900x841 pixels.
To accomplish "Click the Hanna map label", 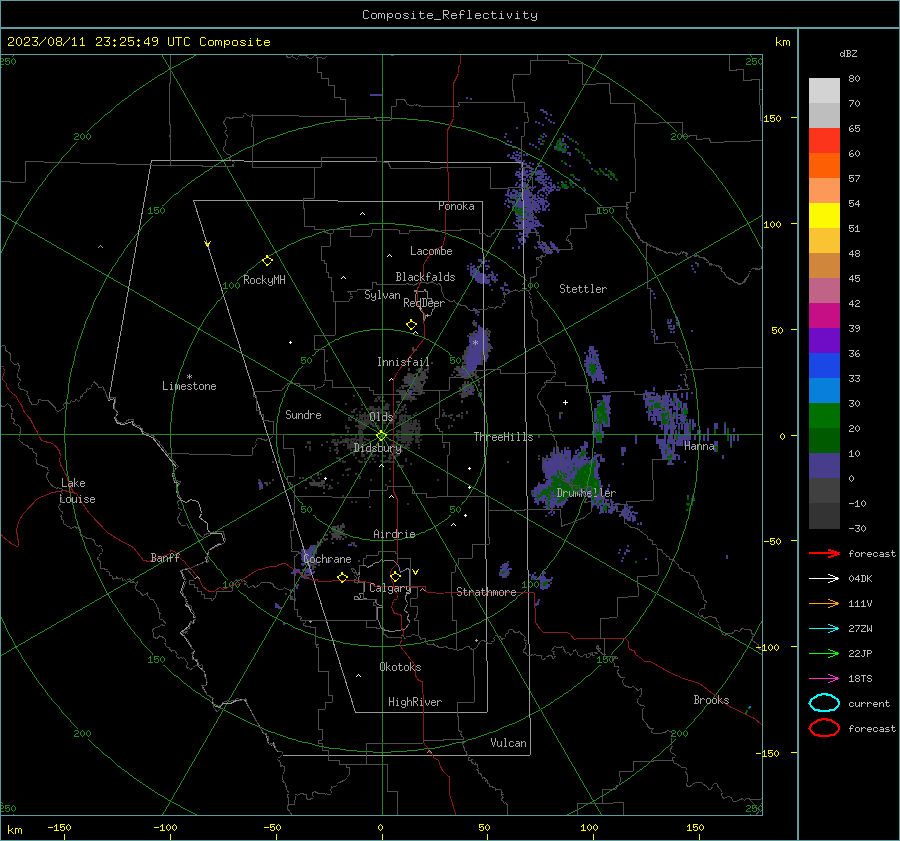I will pyautogui.click(x=699, y=446).
